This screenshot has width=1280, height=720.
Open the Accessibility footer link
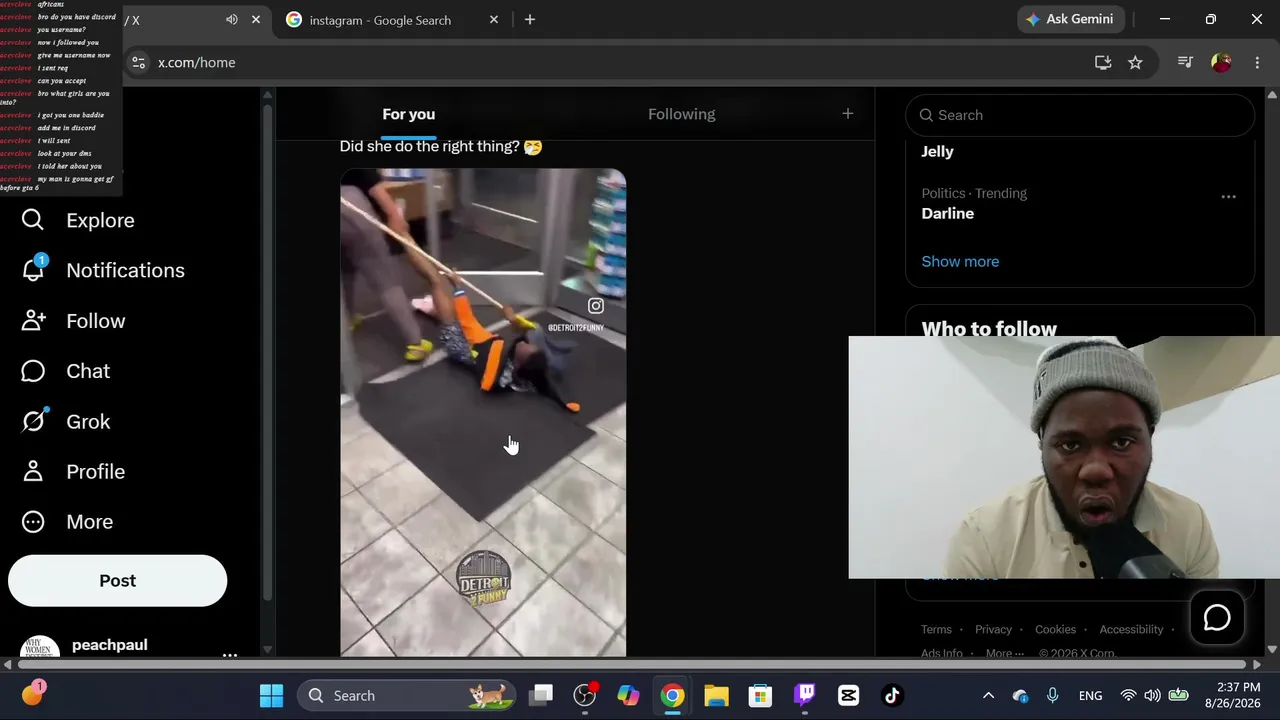[x=1131, y=630]
